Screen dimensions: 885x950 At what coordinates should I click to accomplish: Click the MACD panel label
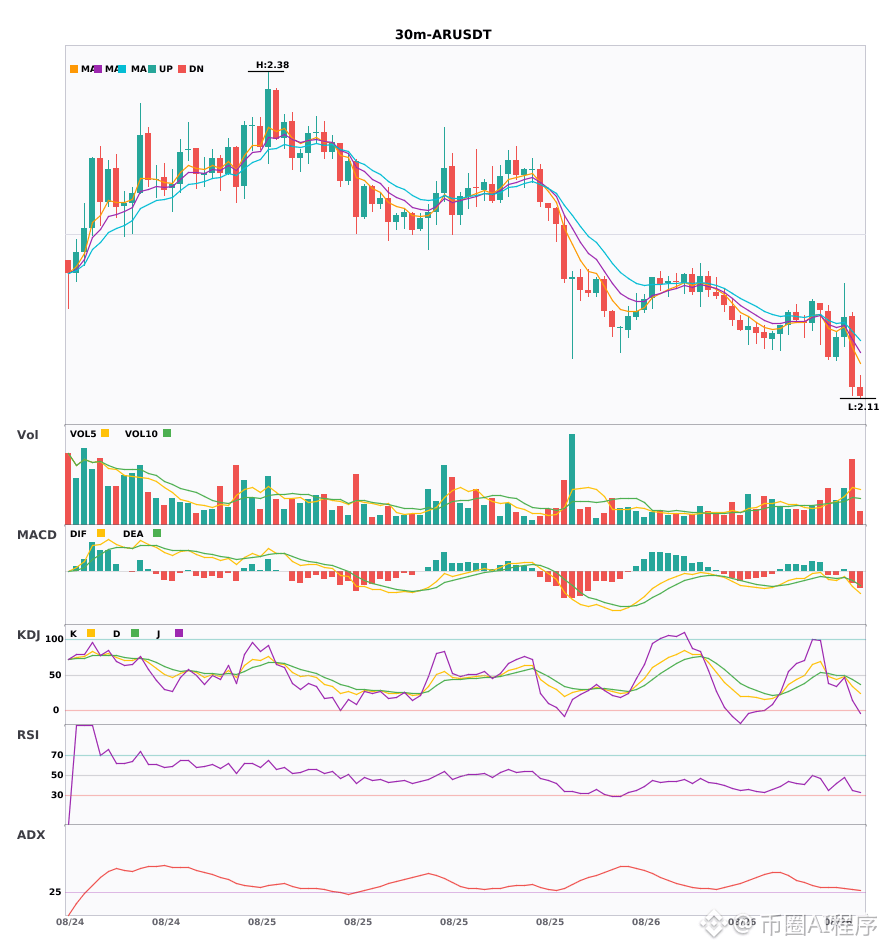[x=36, y=534]
